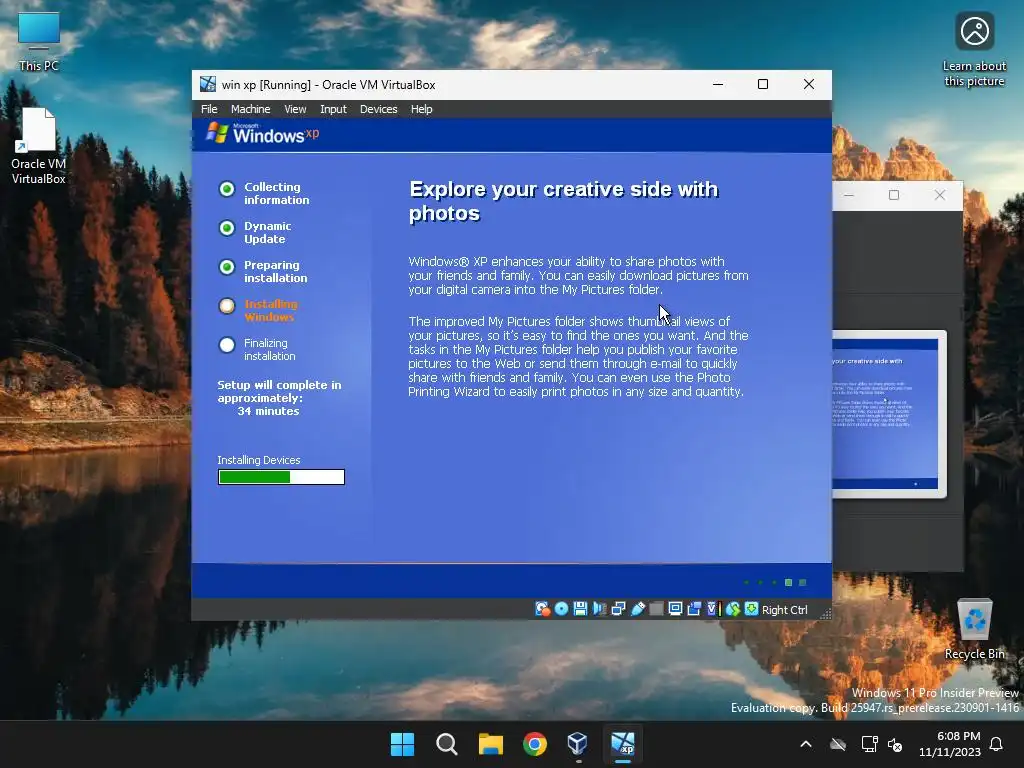This screenshot has width=1024, height=768.
Task: Open the audio status icon in VirtualBox
Action: tap(599, 609)
